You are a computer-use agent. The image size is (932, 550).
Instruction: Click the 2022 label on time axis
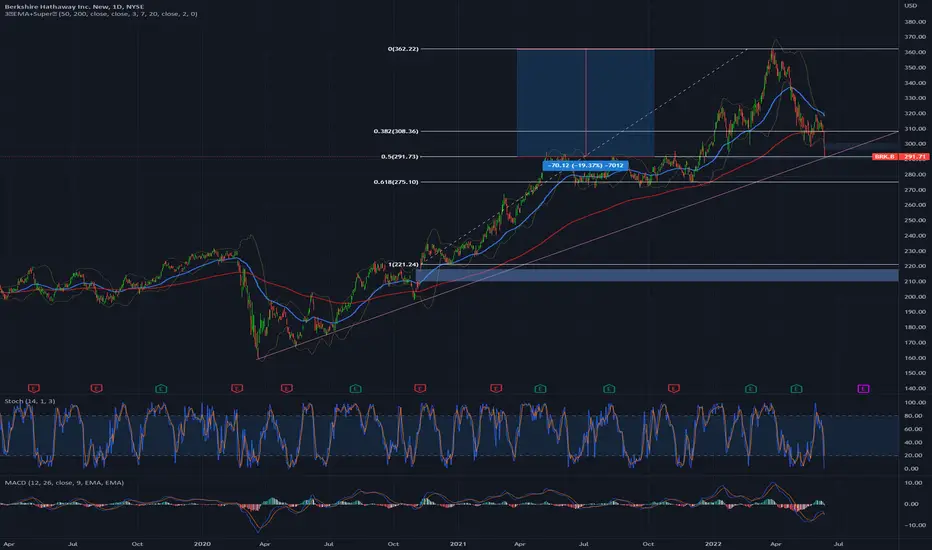(x=713, y=543)
